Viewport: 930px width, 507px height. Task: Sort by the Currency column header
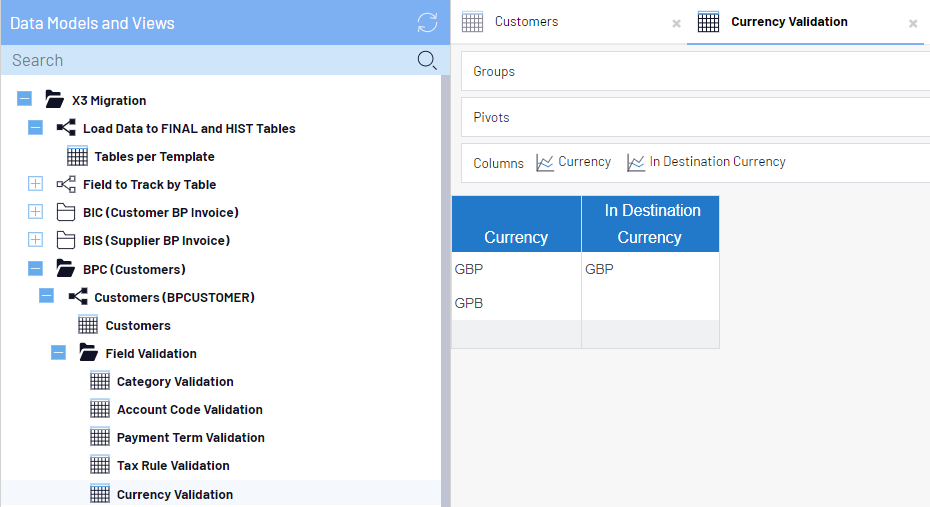pos(516,237)
